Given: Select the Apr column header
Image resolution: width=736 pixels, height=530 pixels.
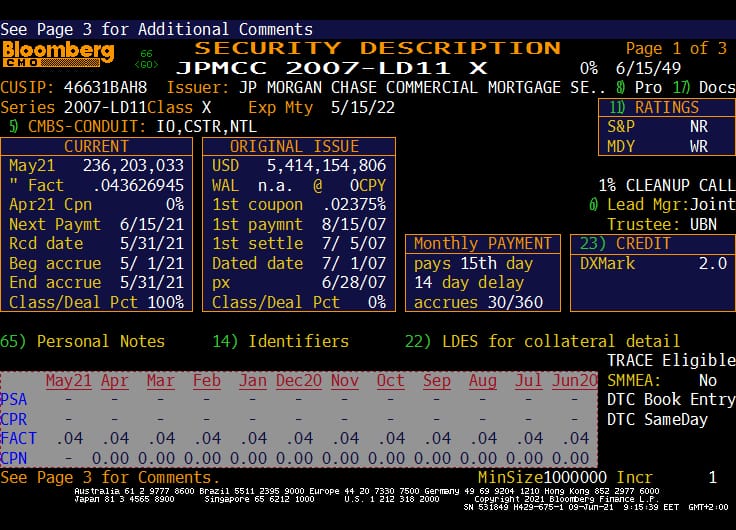Looking at the screenshot, I should (115, 381).
